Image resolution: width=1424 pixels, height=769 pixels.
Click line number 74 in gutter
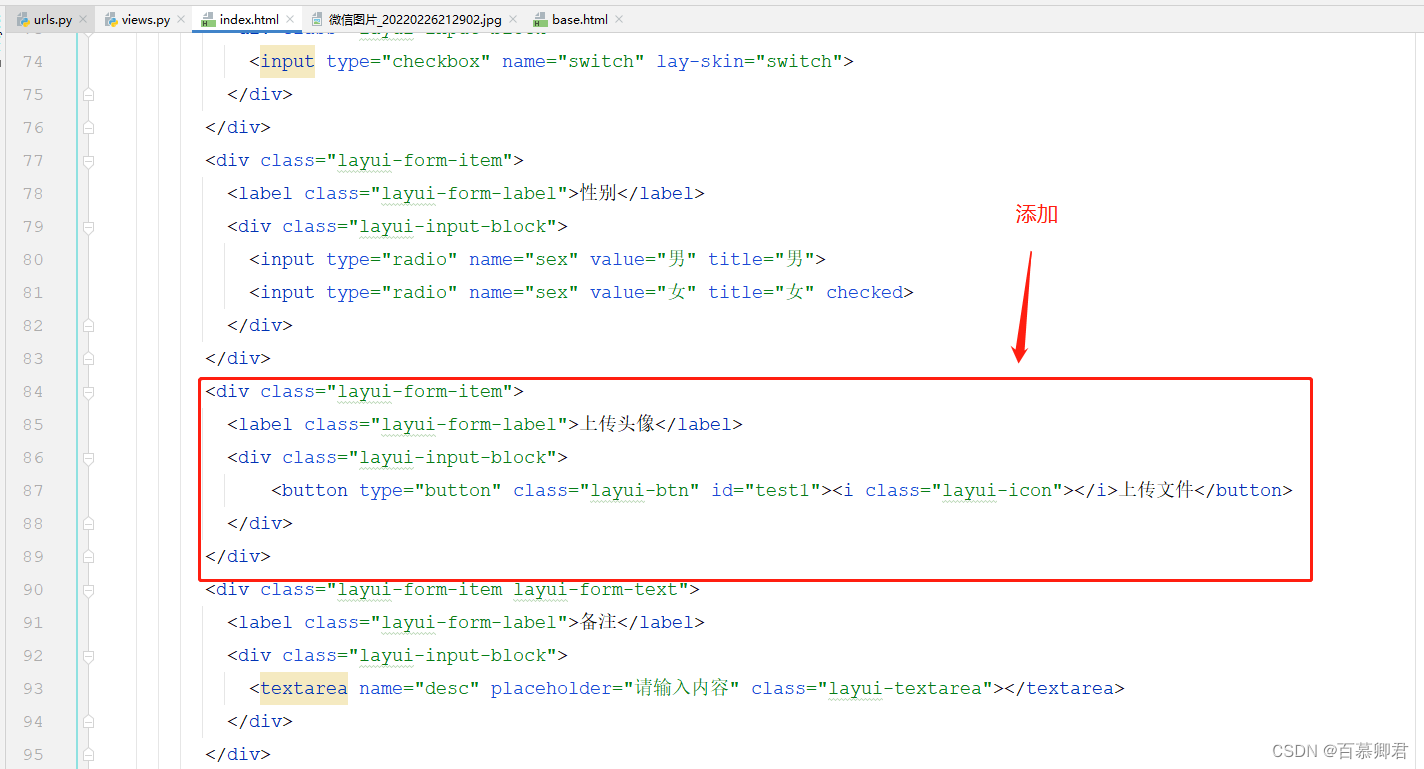pyautogui.click(x=33, y=62)
